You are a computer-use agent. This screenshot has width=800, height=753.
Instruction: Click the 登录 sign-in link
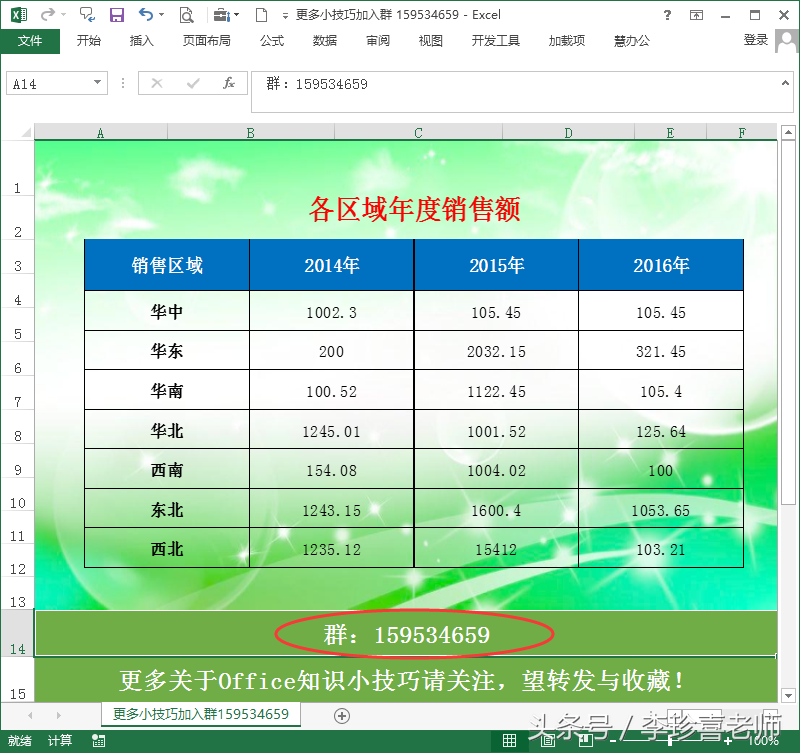pos(756,40)
